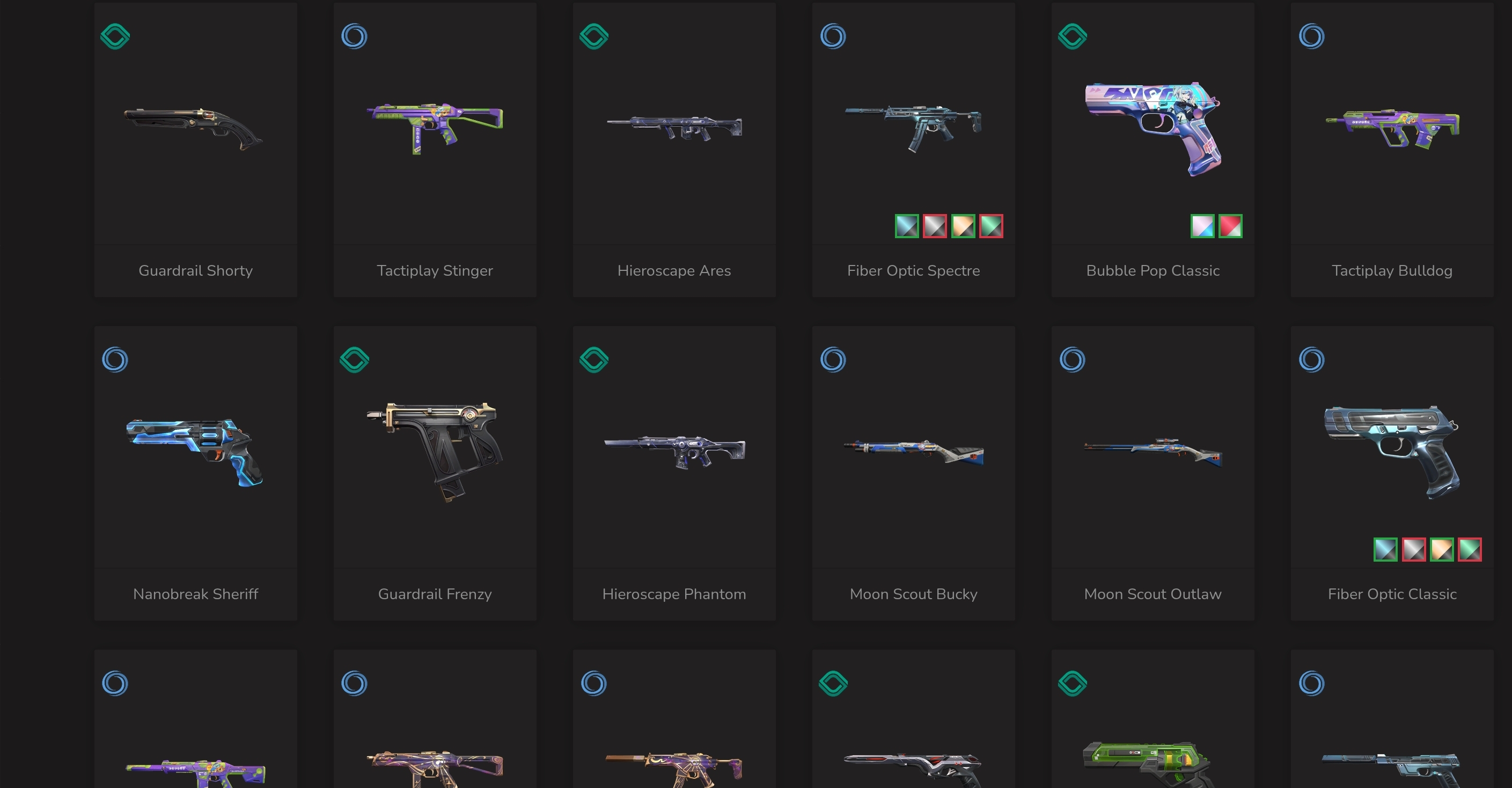Open the green pistol skin in the bottom row
Viewport: 1512px width, 788px height.
click(x=1148, y=764)
